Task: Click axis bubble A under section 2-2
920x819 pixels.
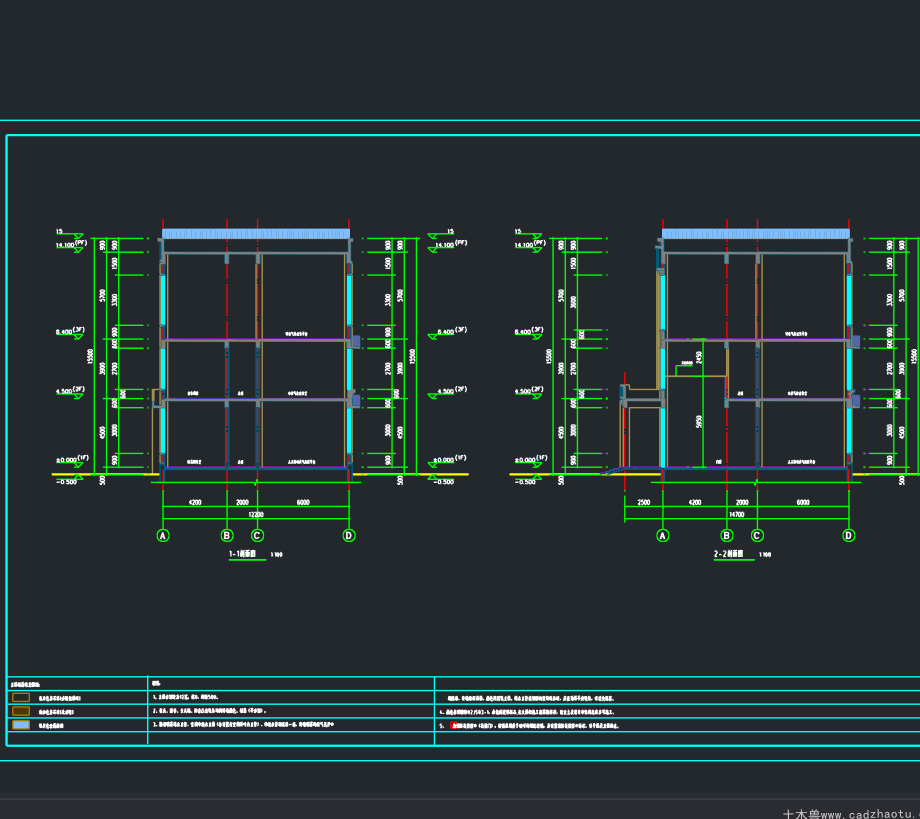Action: coord(663,536)
